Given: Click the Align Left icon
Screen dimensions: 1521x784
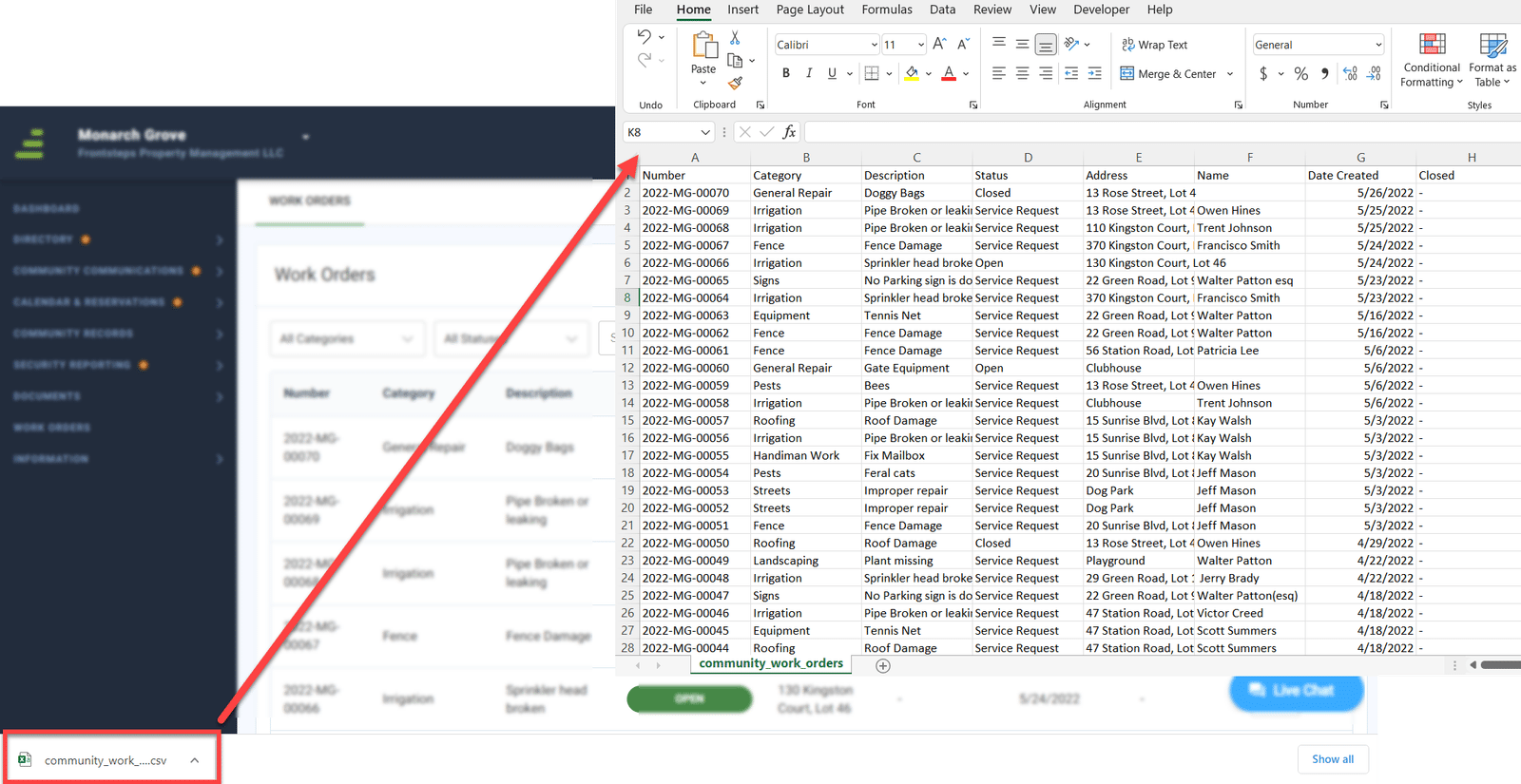Looking at the screenshot, I should coord(999,73).
